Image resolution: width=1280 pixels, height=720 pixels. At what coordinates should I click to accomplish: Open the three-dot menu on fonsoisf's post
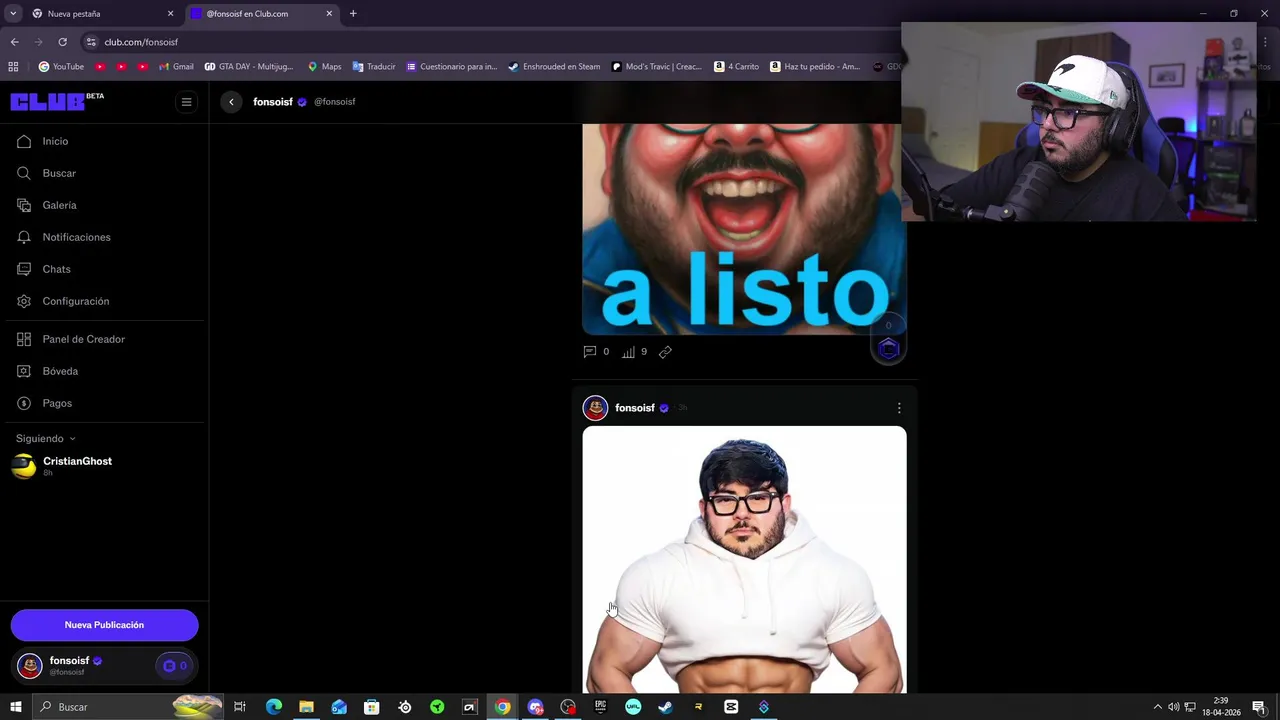(x=899, y=408)
